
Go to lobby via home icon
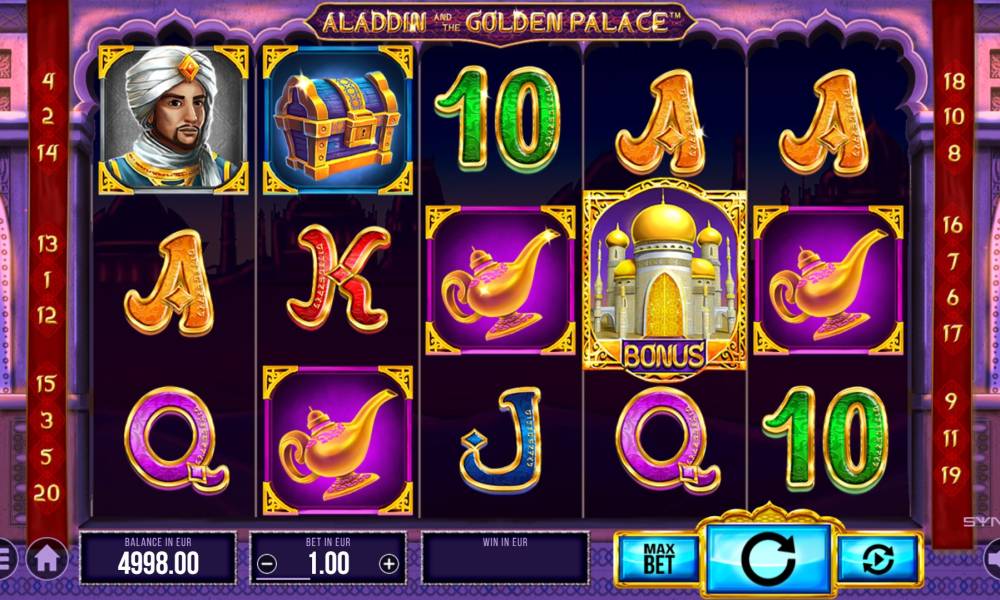pyautogui.click(x=47, y=559)
